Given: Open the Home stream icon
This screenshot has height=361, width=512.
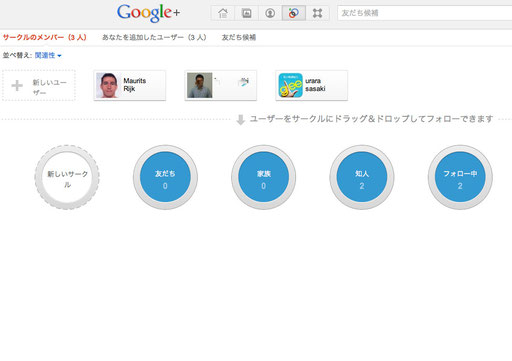Looking at the screenshot, I should (x=223, y=13).
